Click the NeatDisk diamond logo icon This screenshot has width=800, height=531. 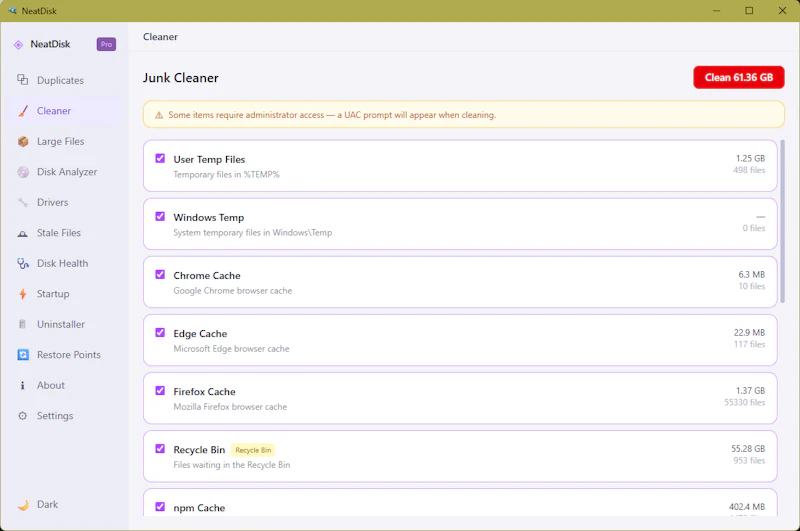click(x=18, y=44)
